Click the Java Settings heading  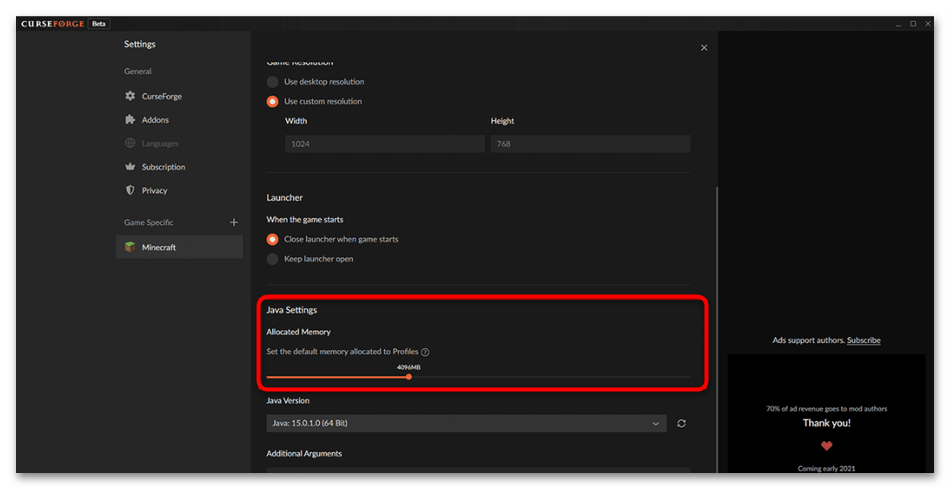pyautogui.click(x=291, y=310)
